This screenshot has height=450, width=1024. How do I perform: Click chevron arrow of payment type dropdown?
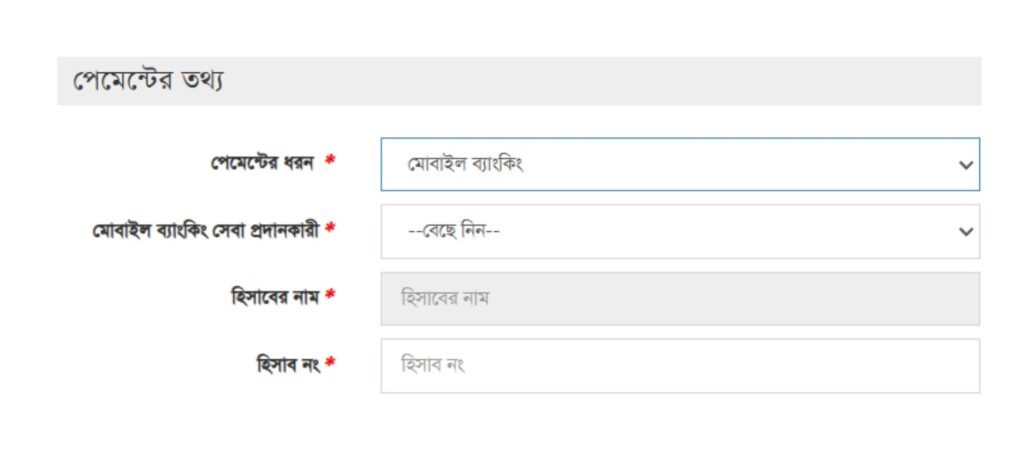pos(965,165)
